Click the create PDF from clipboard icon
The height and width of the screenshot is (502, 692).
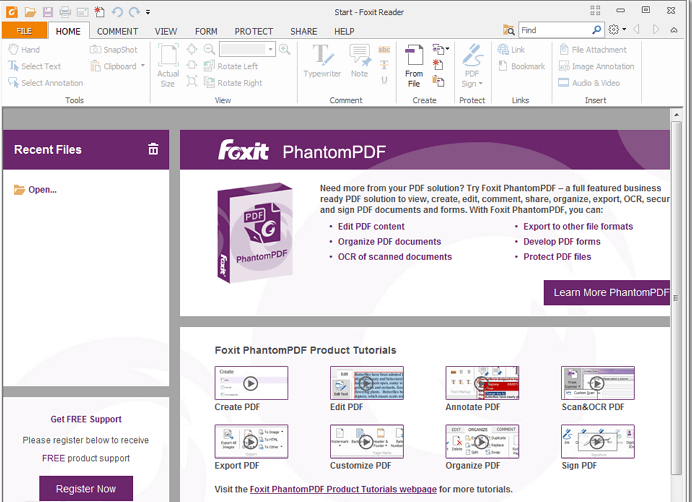438,81
